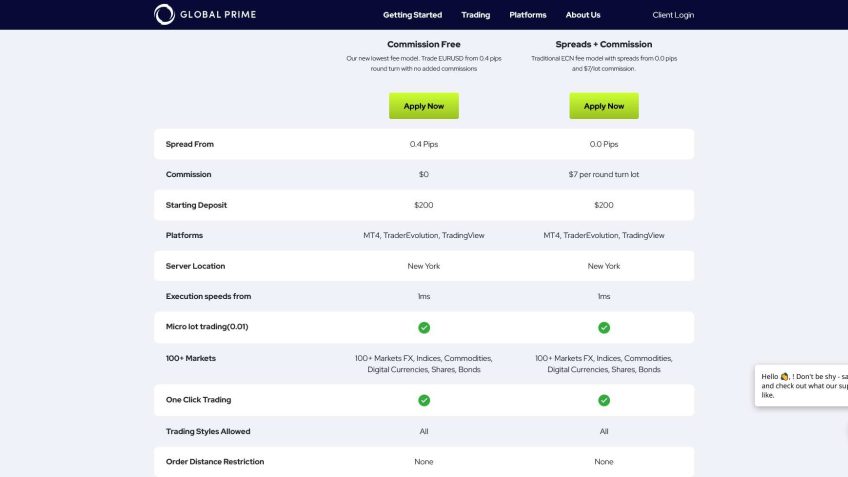848x477 pixels.
Task: Open the chat greeting popup message
Action: coord(802,385)
